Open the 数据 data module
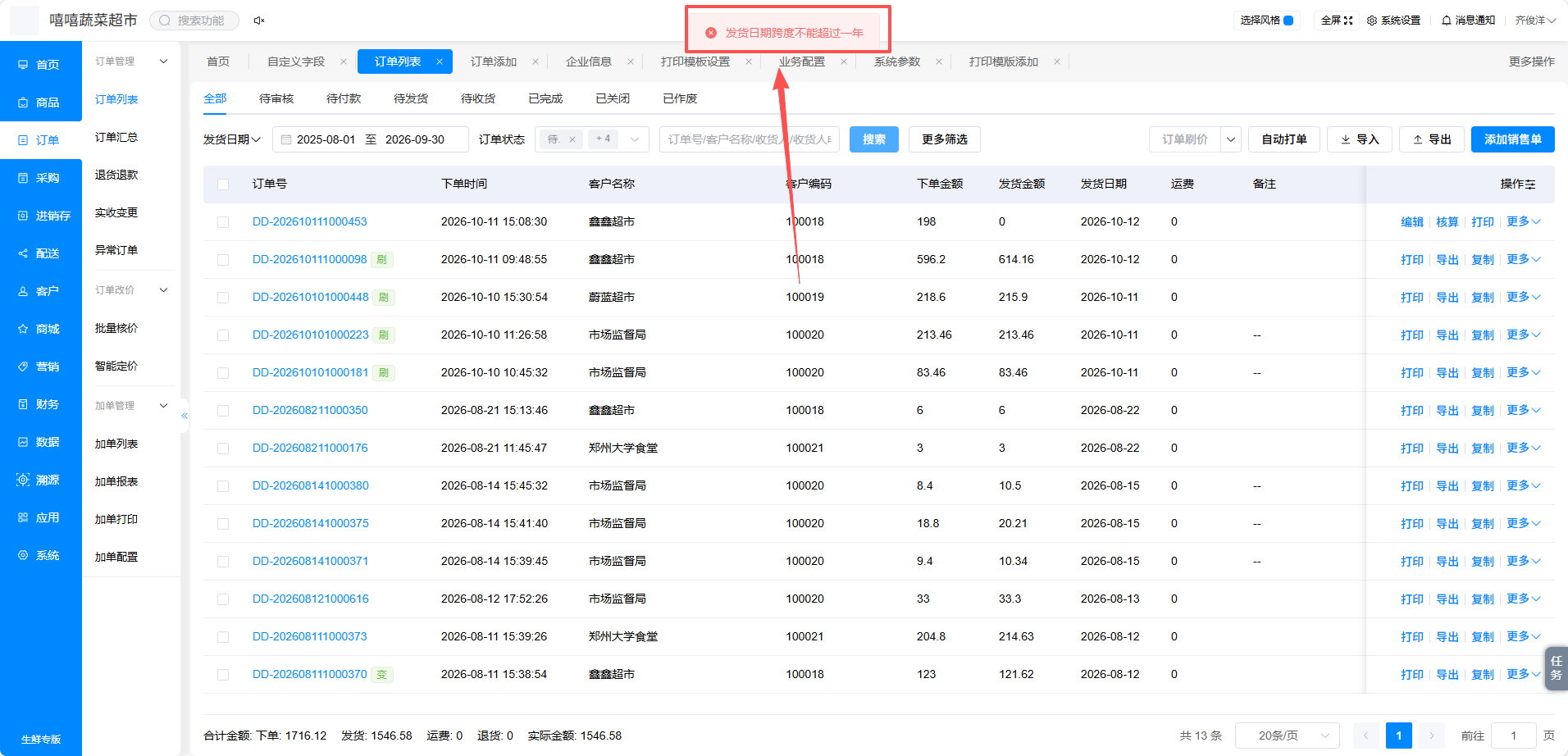This screenshot has width=1568, height=756. coord(41,442)
